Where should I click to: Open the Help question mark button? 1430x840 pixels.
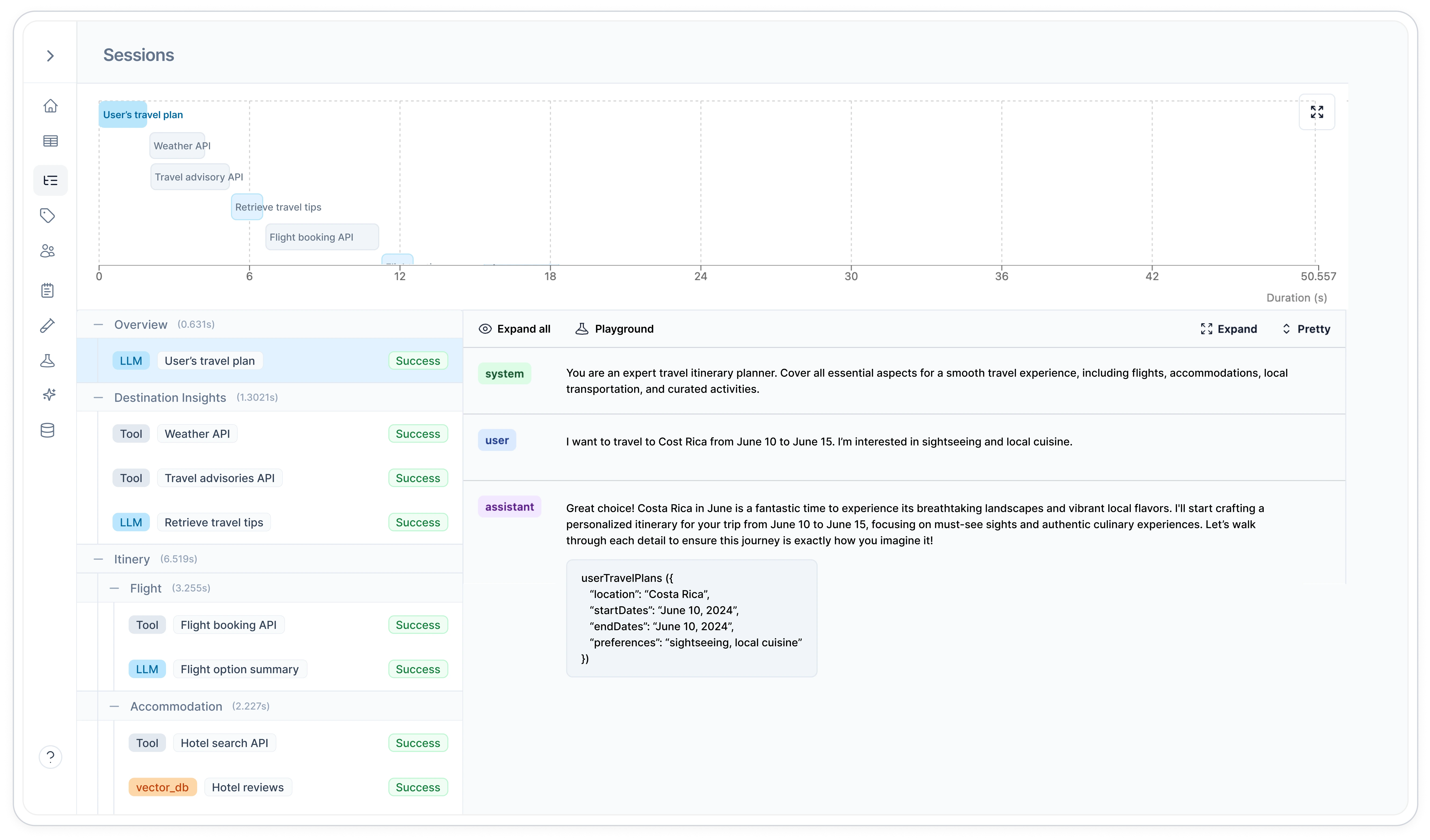(x=50, y=757)
